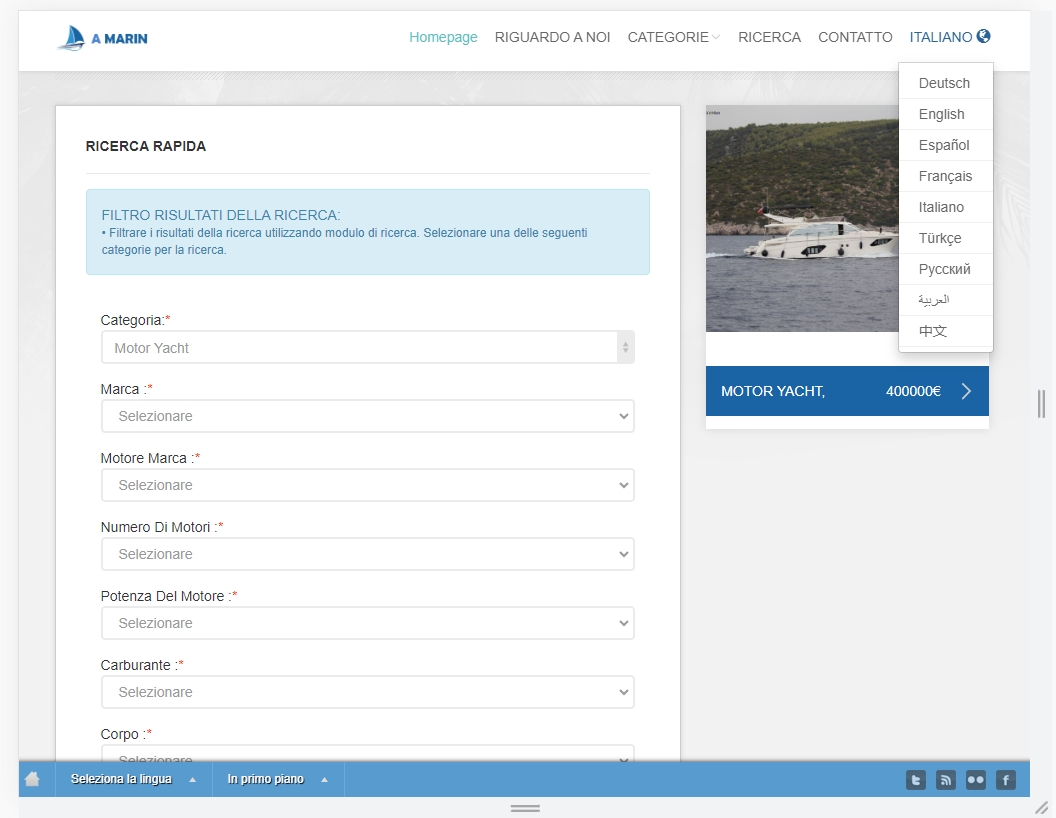Open the Carburante dropdown
Image resolution: width=1056 pixels, height=818 pixels.
(x=368, y=692)
